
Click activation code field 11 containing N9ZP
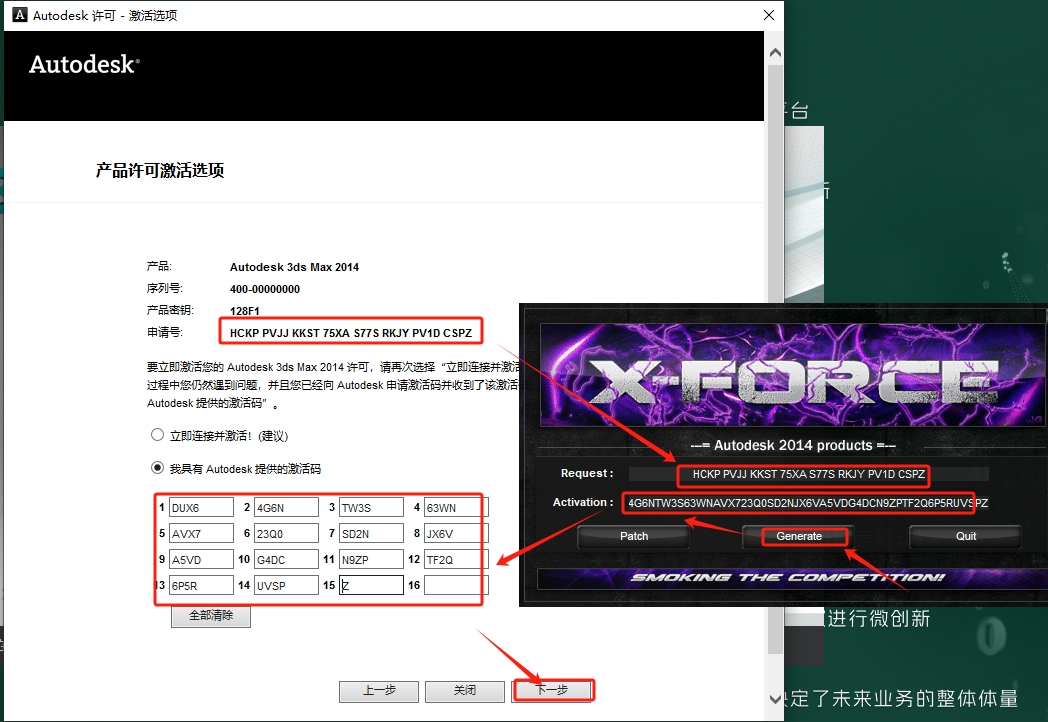tap(371, 560)
